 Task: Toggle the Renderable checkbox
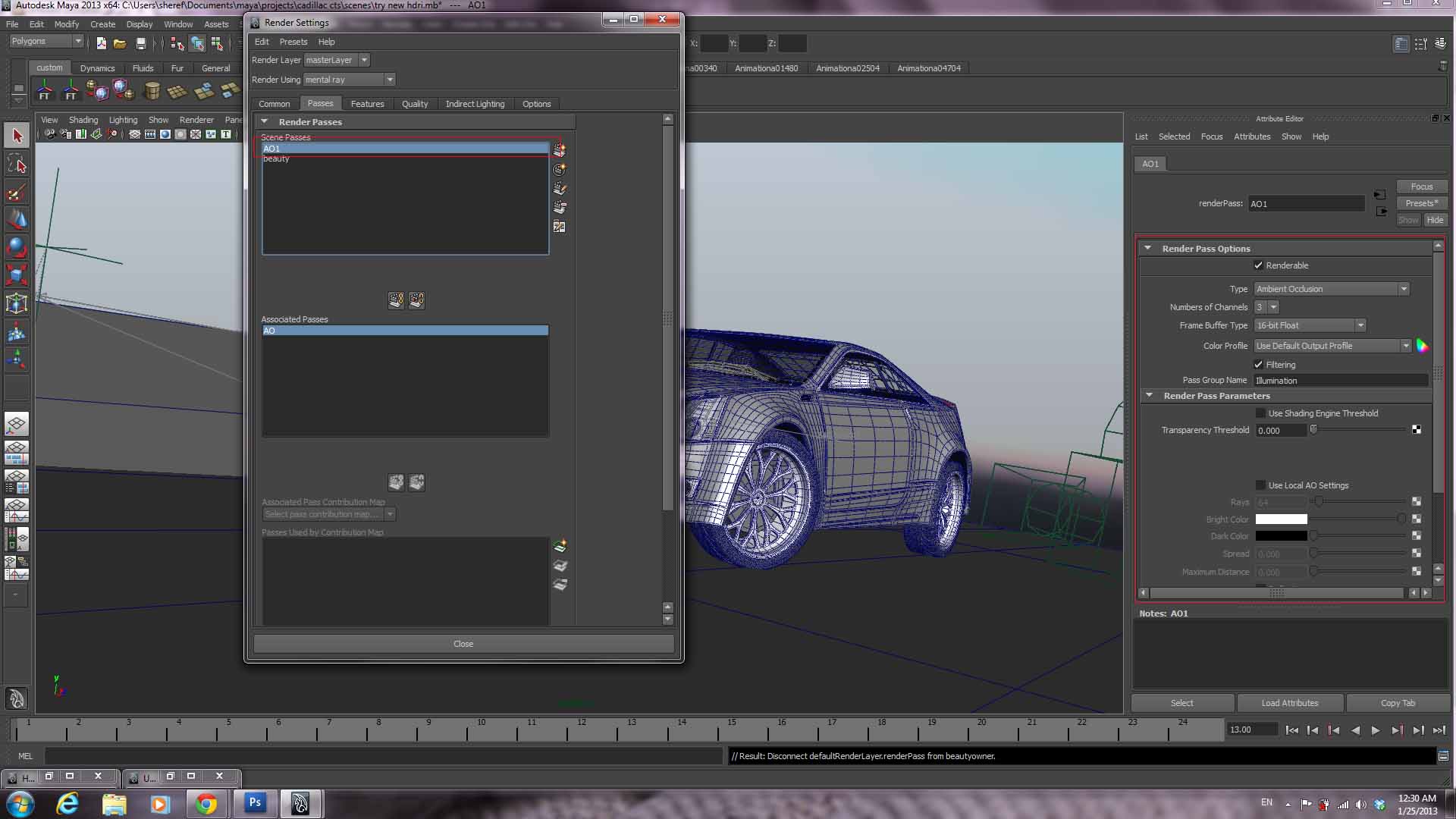point(1259,265)
